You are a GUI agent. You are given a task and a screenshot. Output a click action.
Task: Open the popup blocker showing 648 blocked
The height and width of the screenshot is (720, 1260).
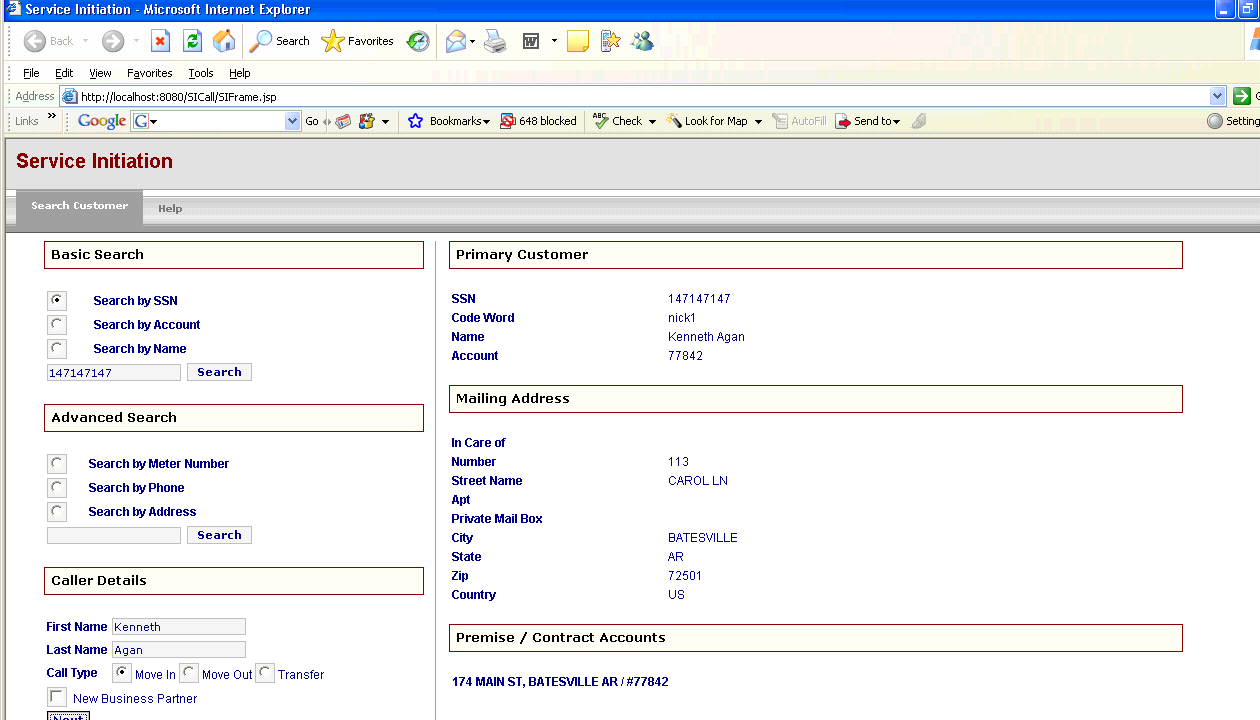[539, 120]
